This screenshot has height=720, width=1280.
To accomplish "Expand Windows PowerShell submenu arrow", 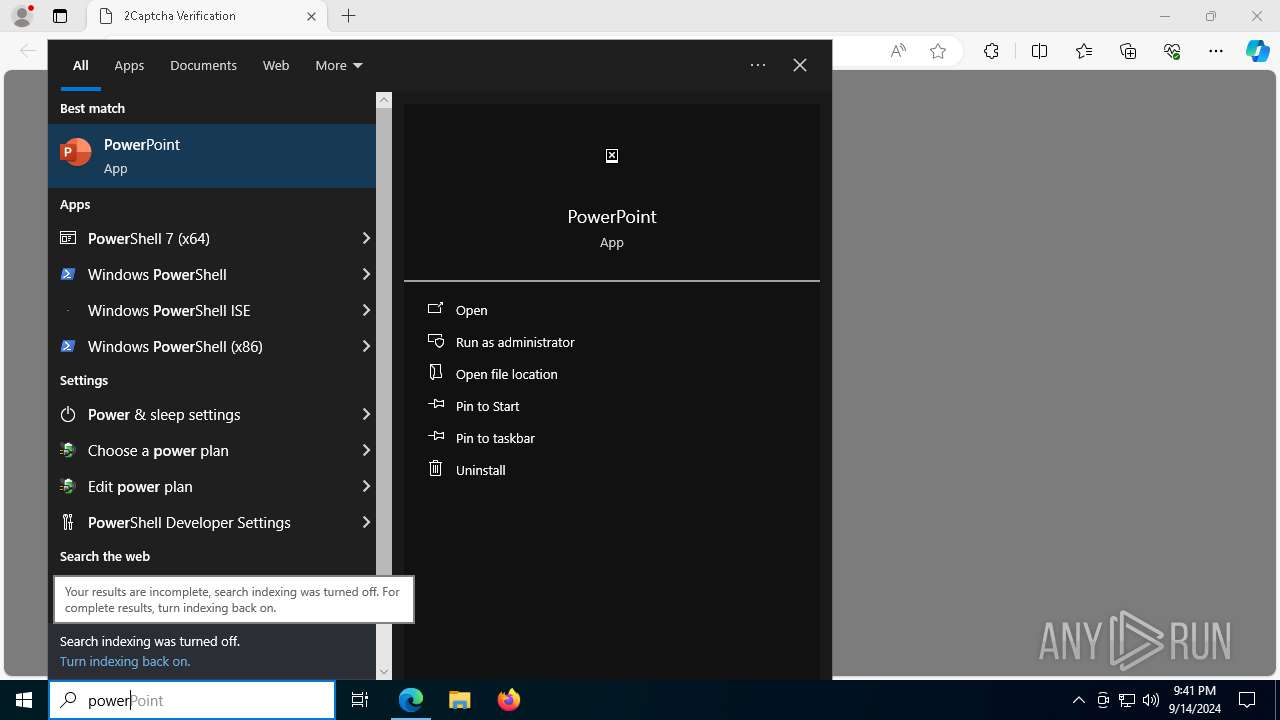I will pyautogui.click(x=366, y=274).
